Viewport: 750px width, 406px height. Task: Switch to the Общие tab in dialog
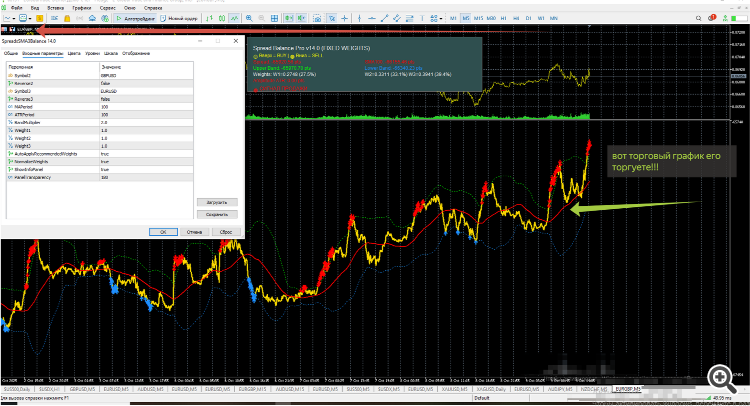tap(11, 54)
